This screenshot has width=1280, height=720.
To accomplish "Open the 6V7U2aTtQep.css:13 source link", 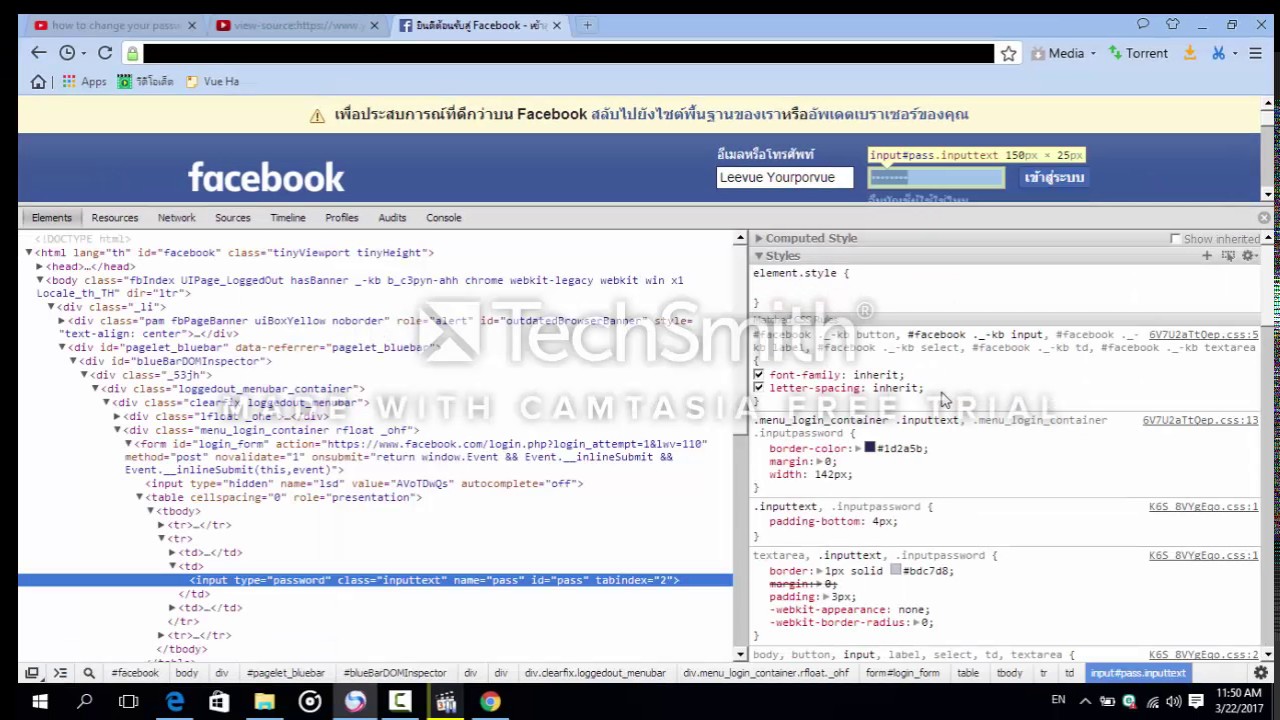I will tap(1200, 420).
